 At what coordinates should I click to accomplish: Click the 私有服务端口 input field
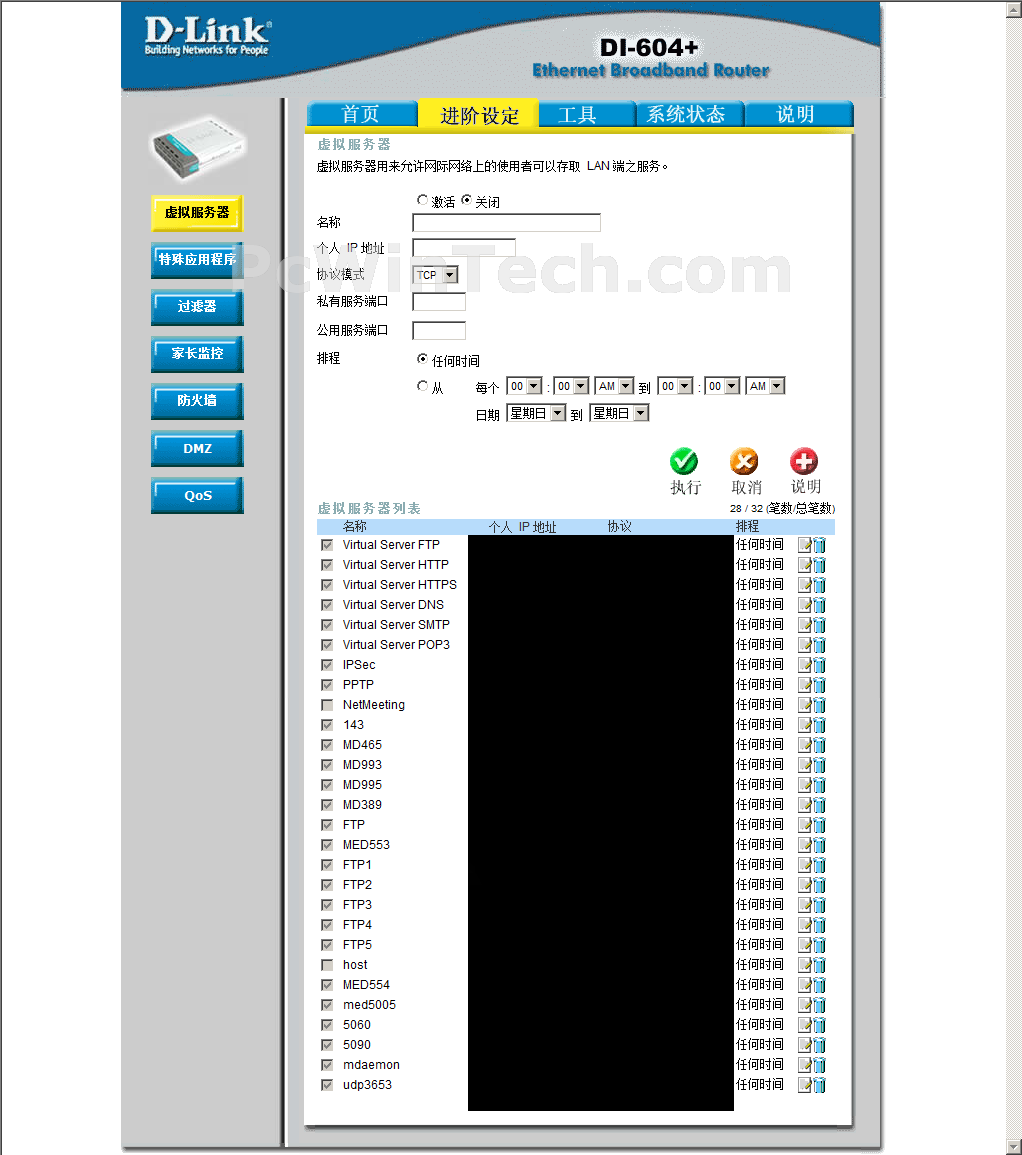click(x=439, y=301)
